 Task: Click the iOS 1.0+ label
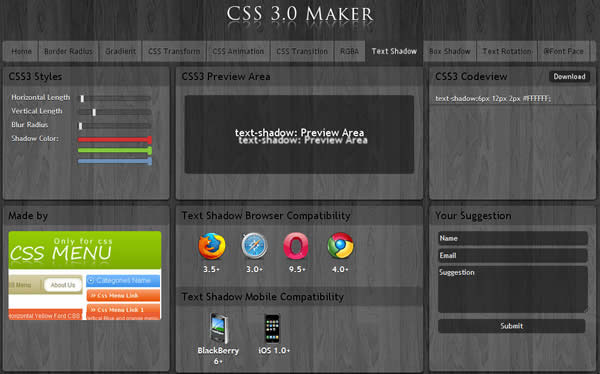[x=274, y=351]
